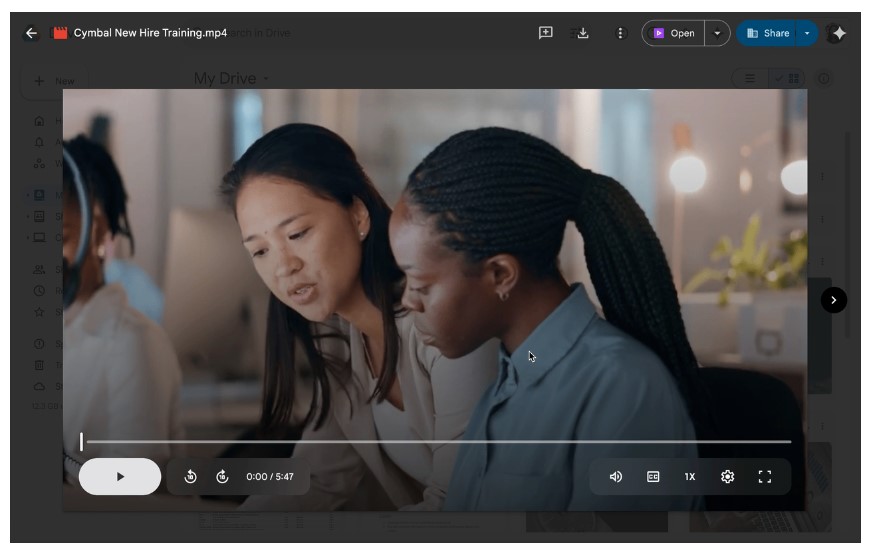This screenshot has height=555, width=874.
Task: Mute the video volume
Action: pos(616,477)
